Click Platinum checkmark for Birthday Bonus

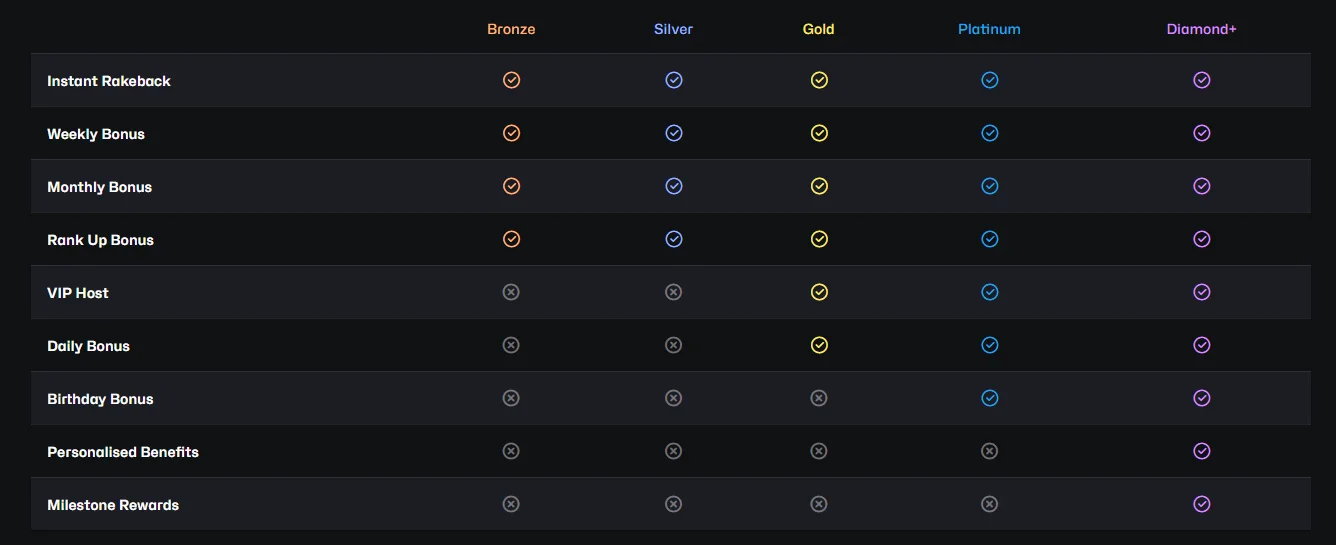tap(990, 398)
